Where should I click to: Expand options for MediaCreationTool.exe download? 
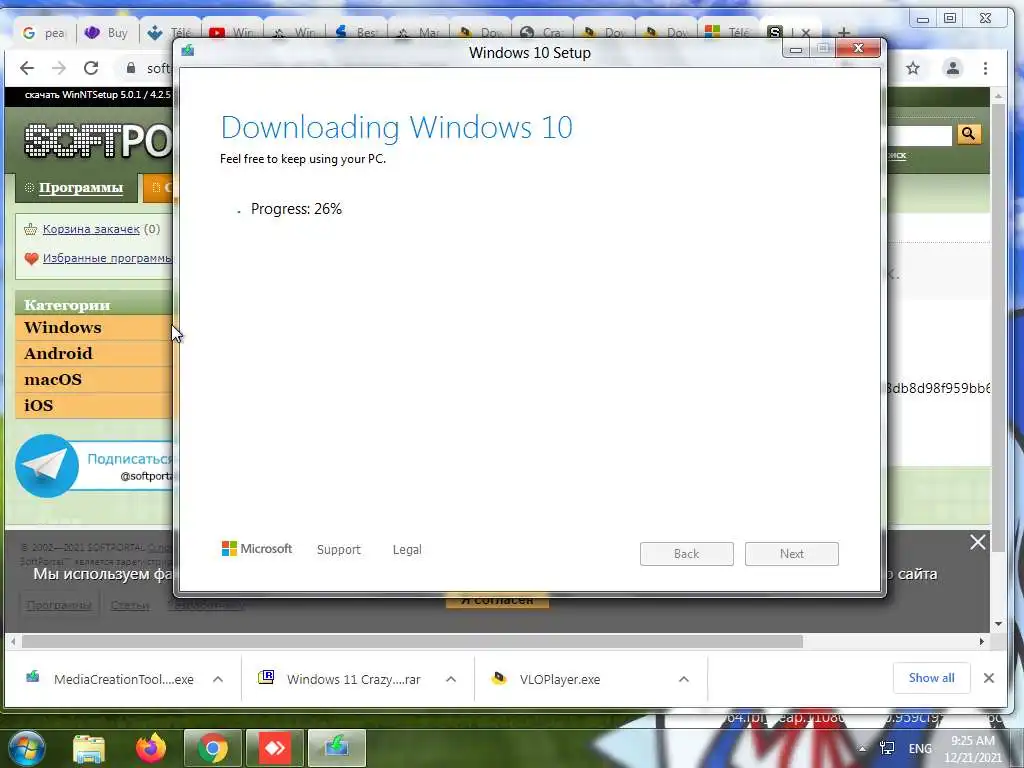point(218,679)
